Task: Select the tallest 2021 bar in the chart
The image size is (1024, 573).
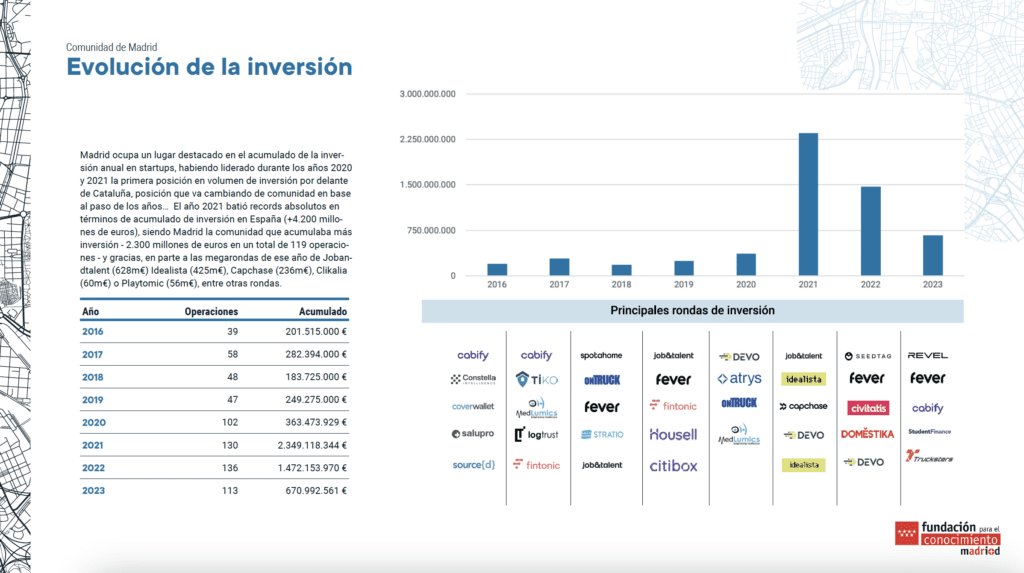Action: click(x=808, y=204)
